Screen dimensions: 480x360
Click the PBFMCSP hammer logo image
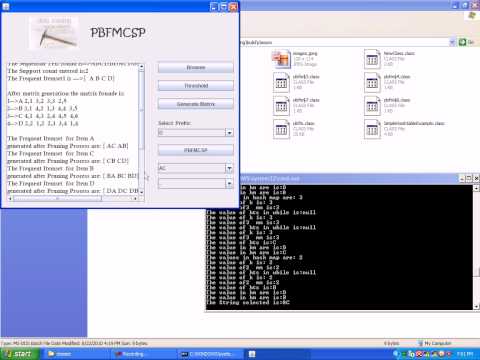click(53, 32)
